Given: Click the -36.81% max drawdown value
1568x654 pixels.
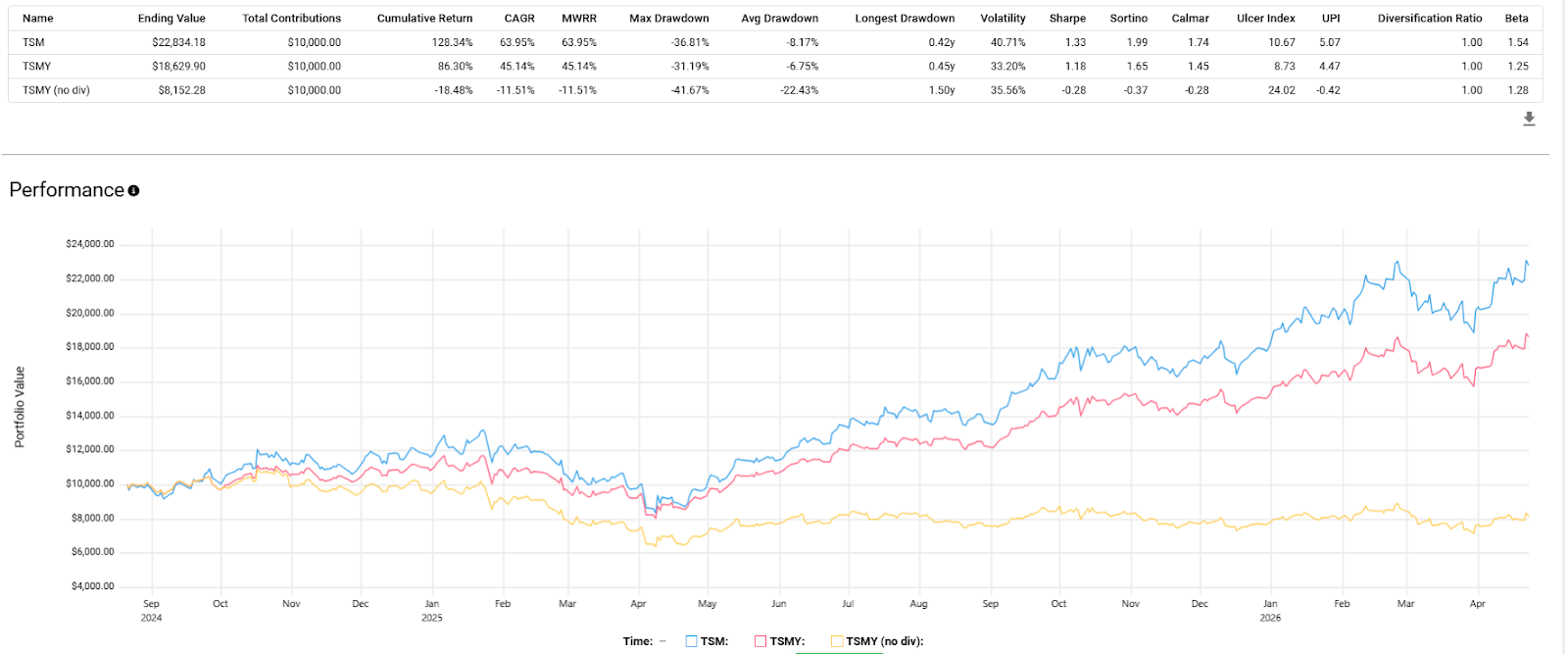Looking at the screenshot, I should point(690,43).
